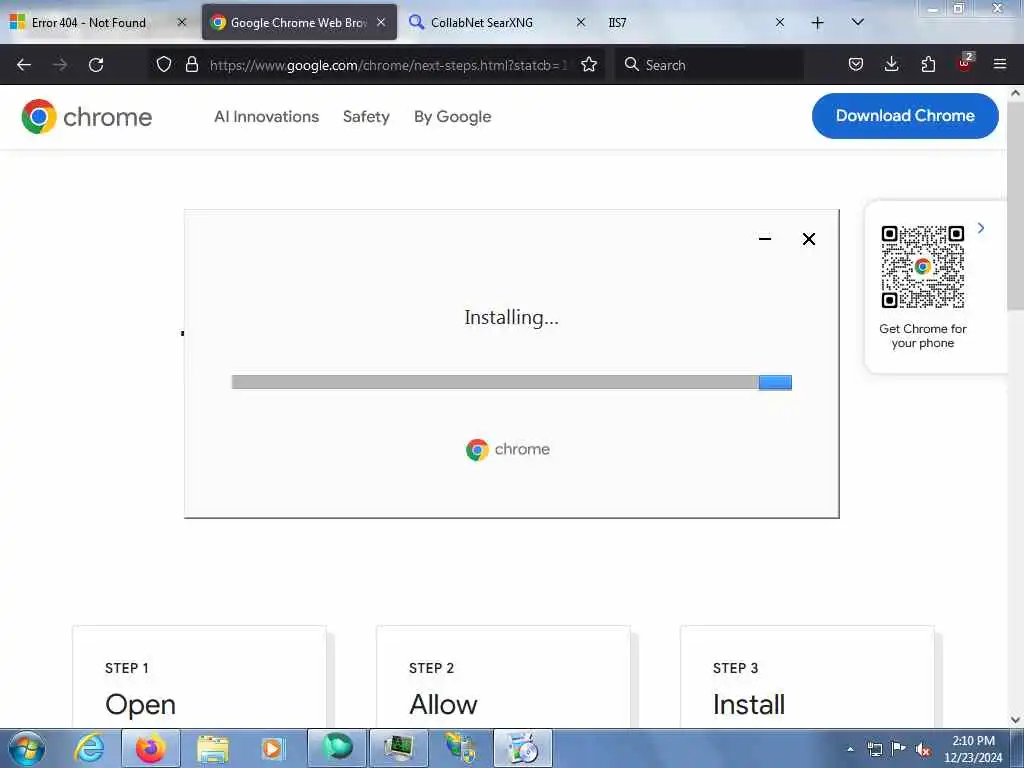Click the uBlock extension icon with badge

point(965,63)
